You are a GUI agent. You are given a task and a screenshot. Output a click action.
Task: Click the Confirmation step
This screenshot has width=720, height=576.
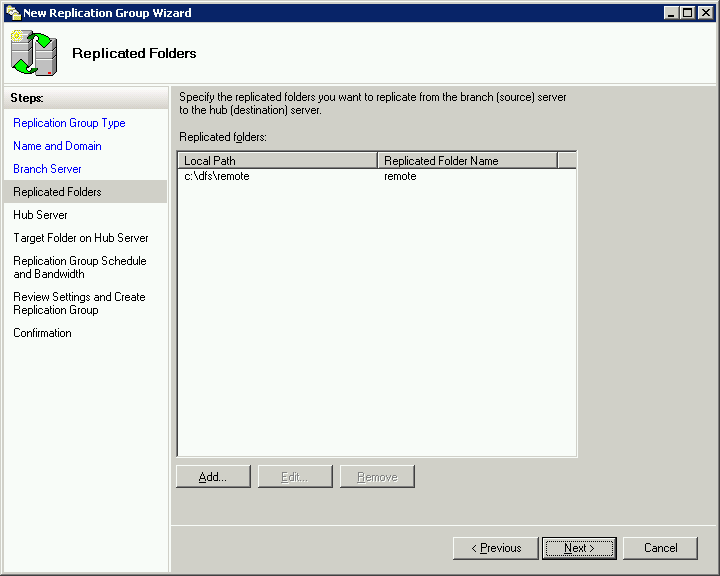42,333
